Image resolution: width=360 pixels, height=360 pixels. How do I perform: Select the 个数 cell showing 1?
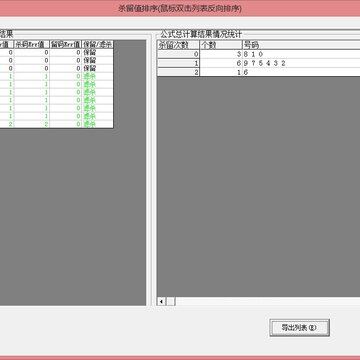(x=221, y=72)
